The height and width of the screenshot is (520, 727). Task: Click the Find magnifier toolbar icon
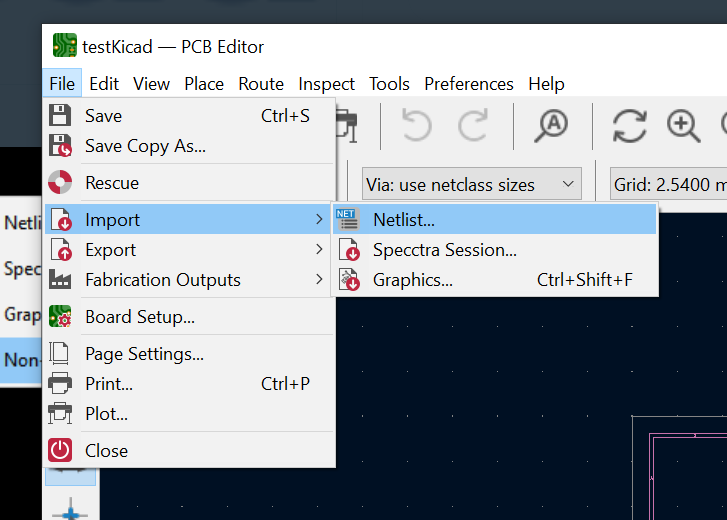pyautogui.click(x=551, y=125)
